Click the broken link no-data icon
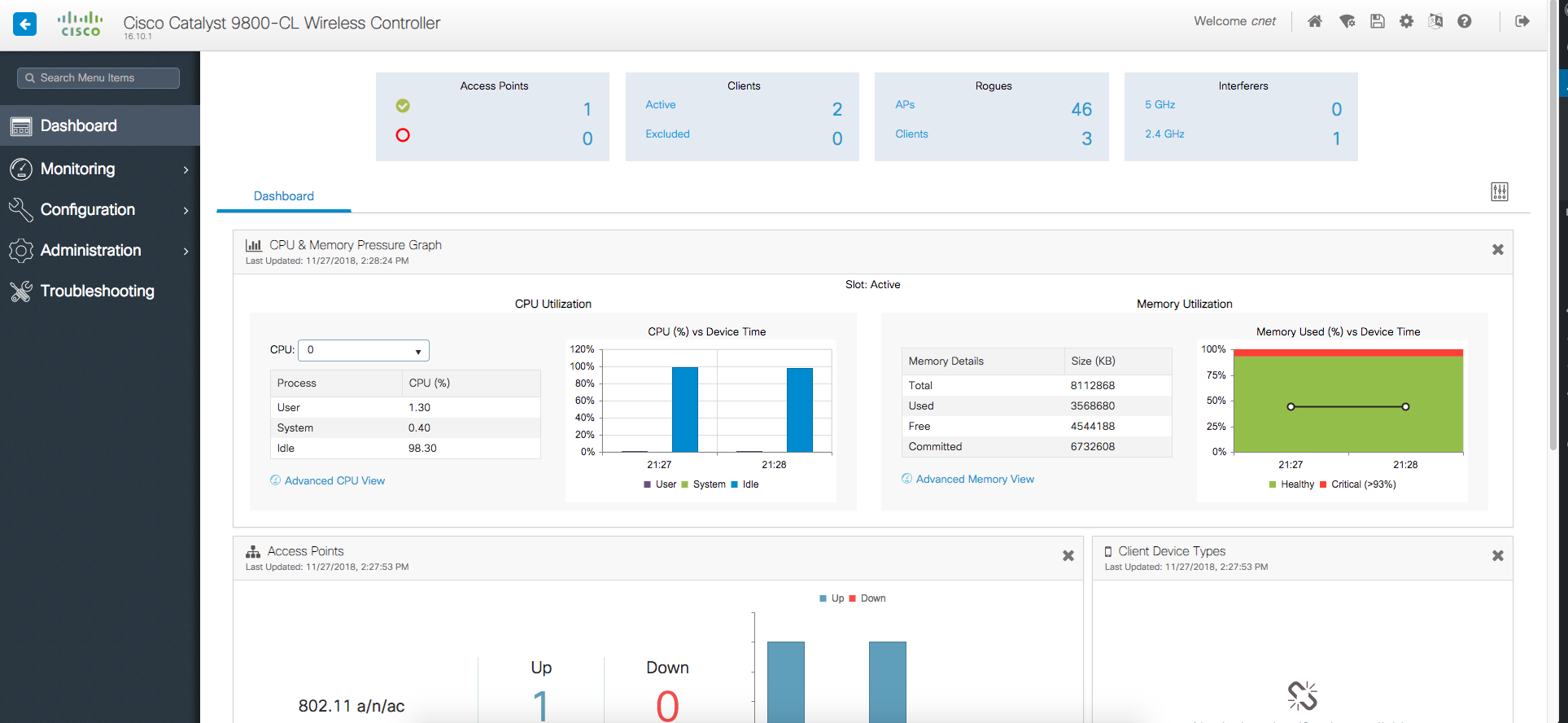The height and width of the screenshot is (723, 1568). point(1303,696)
